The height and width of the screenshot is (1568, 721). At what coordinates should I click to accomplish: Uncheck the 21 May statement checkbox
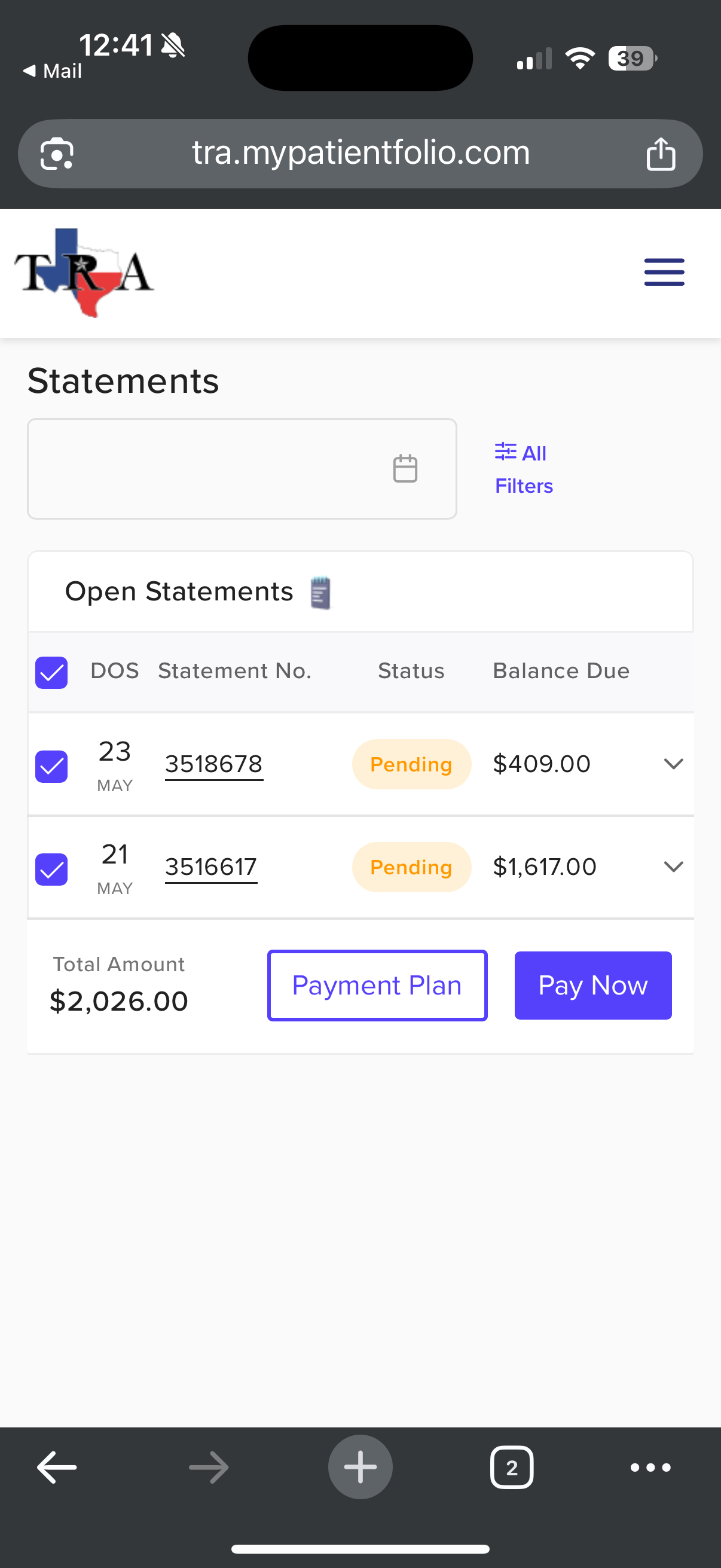coord(51,868)
